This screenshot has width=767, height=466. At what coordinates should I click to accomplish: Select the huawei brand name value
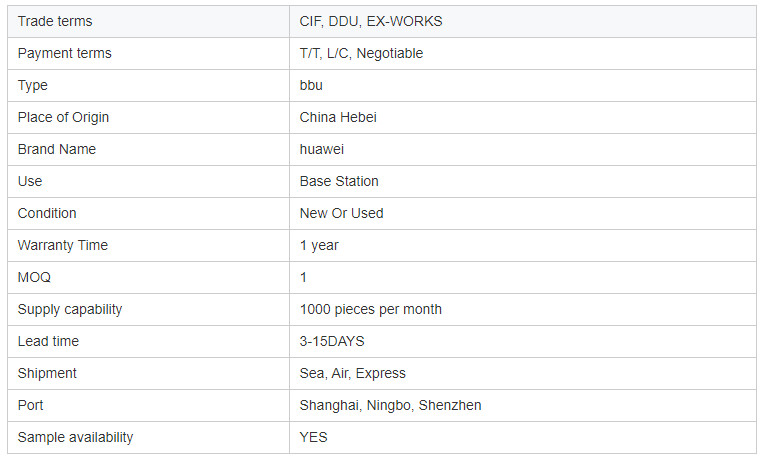pyautogui.click(x=322, y=149)
